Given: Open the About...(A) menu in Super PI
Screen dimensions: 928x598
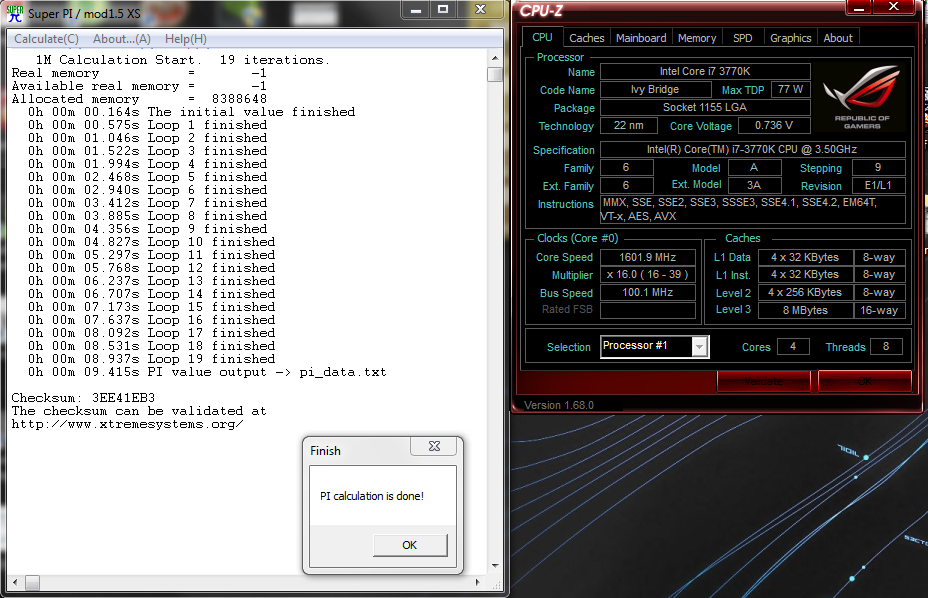Looking at the screenshot, I should (x=122, y=39).
